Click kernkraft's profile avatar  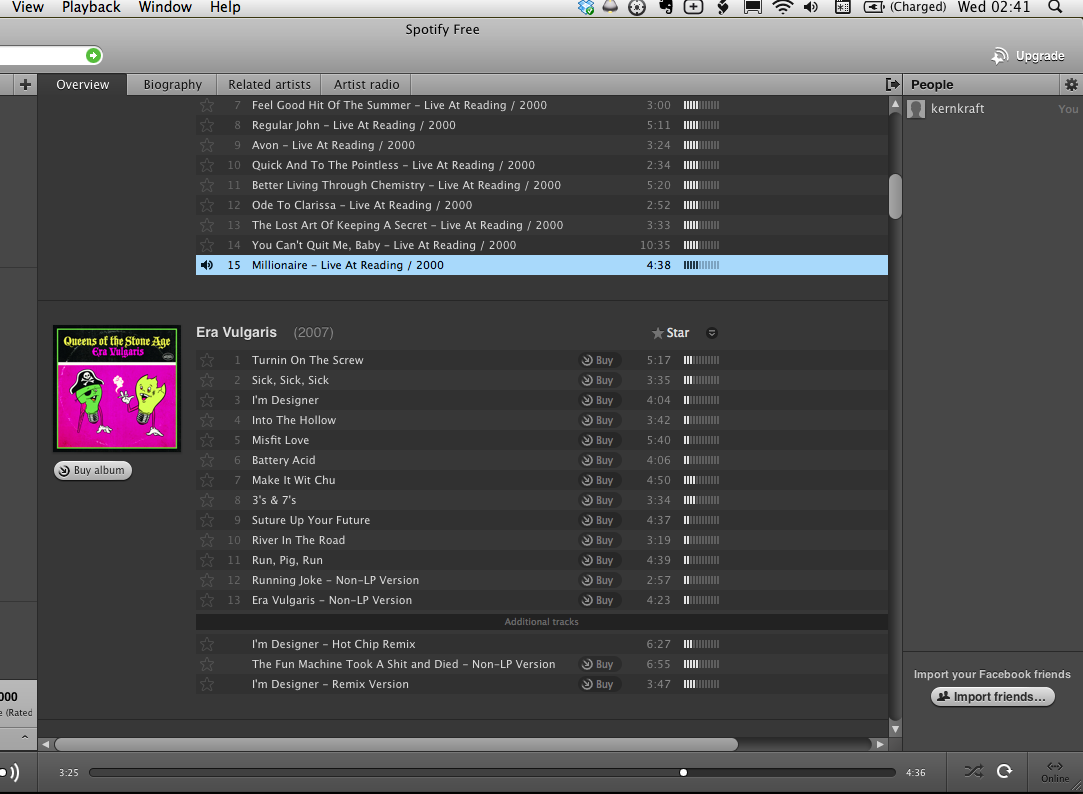(916, 109)
